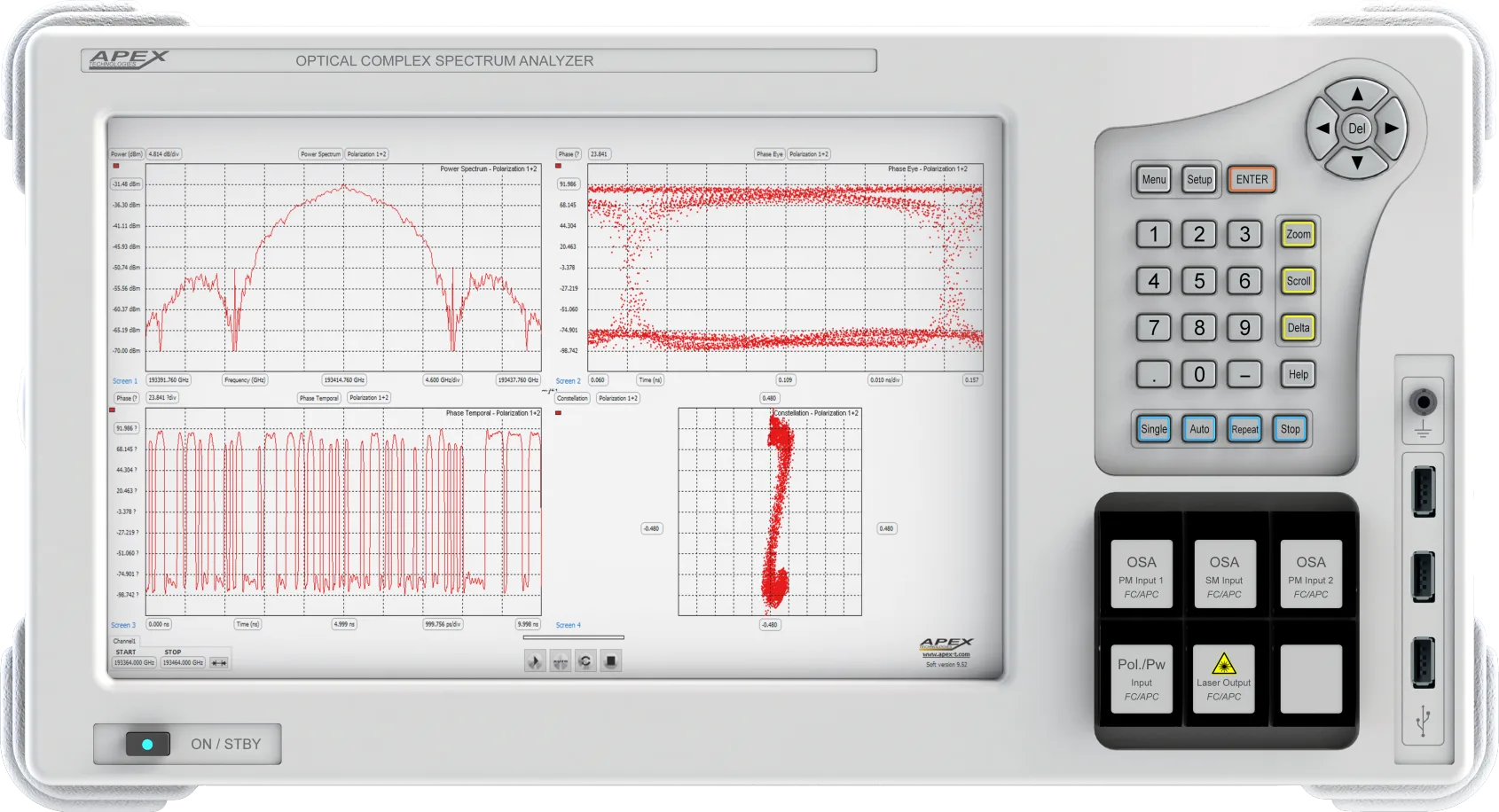Click the Screen 3 label

pos(123,626)
